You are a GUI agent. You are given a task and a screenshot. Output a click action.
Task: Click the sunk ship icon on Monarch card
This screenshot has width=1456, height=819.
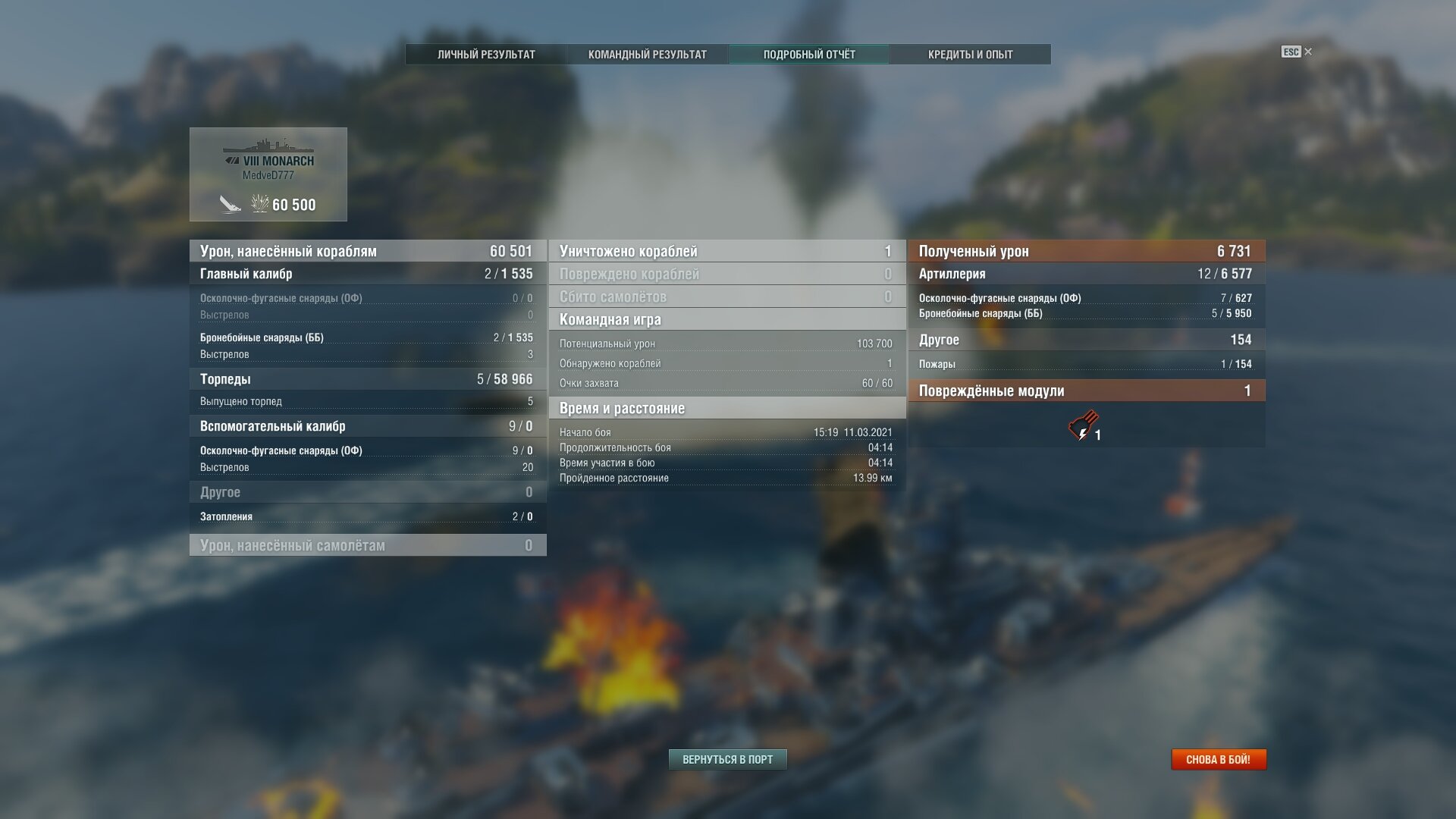(231, 204)
